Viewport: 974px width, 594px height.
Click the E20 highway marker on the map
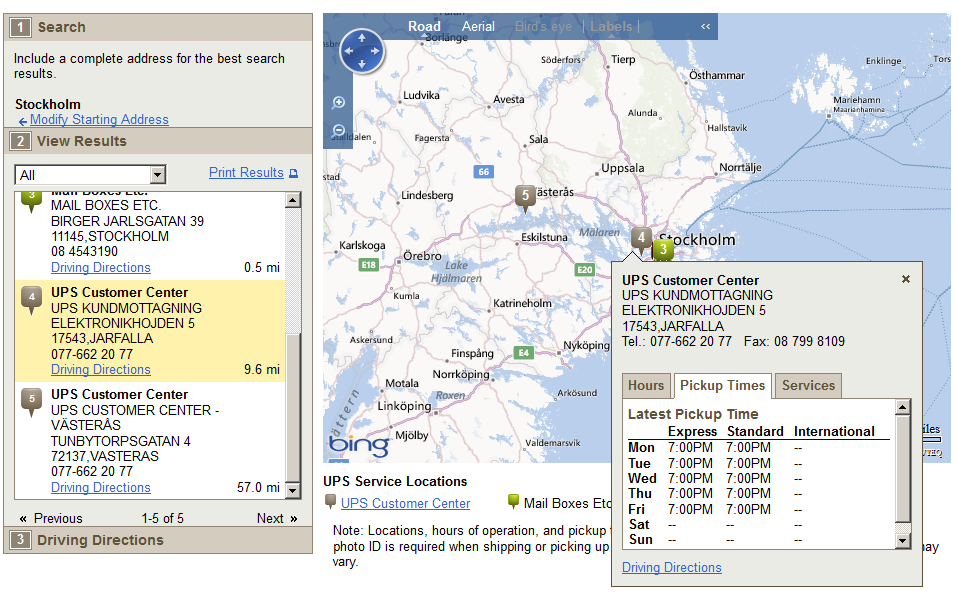coord(585,270)
